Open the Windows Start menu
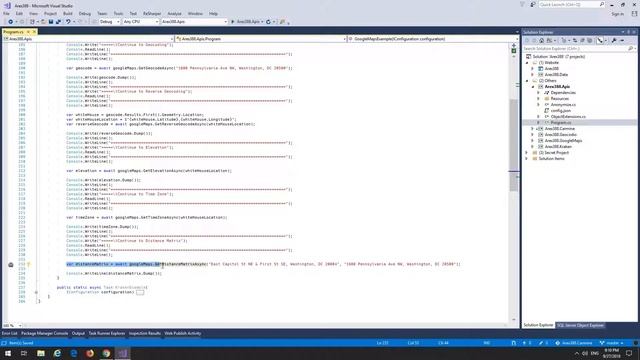Viewport: 640px width, 360px height. [x=8, y=353]
